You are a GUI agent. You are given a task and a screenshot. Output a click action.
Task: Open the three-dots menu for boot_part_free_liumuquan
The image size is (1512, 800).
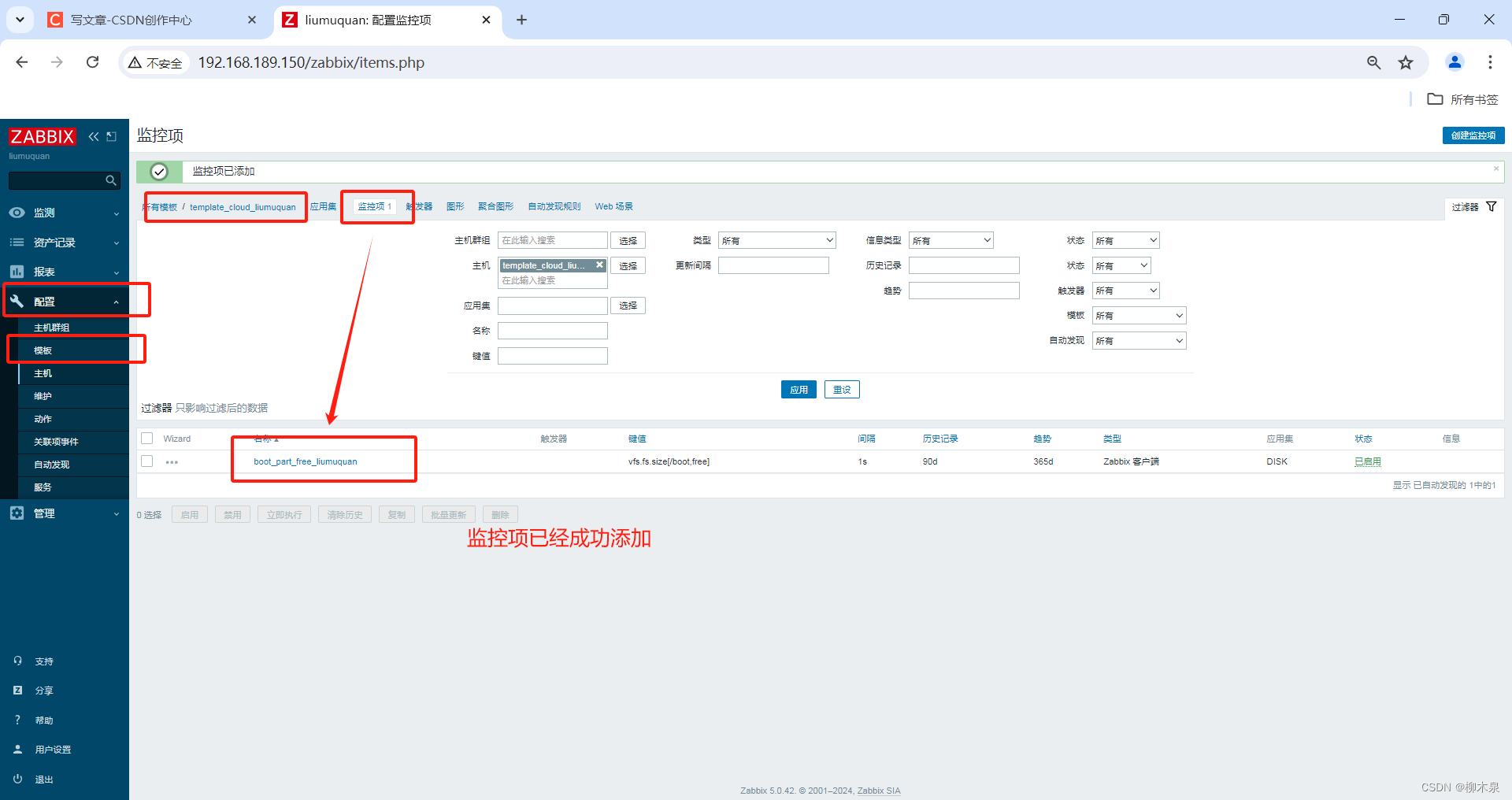(x=172, y=462)
